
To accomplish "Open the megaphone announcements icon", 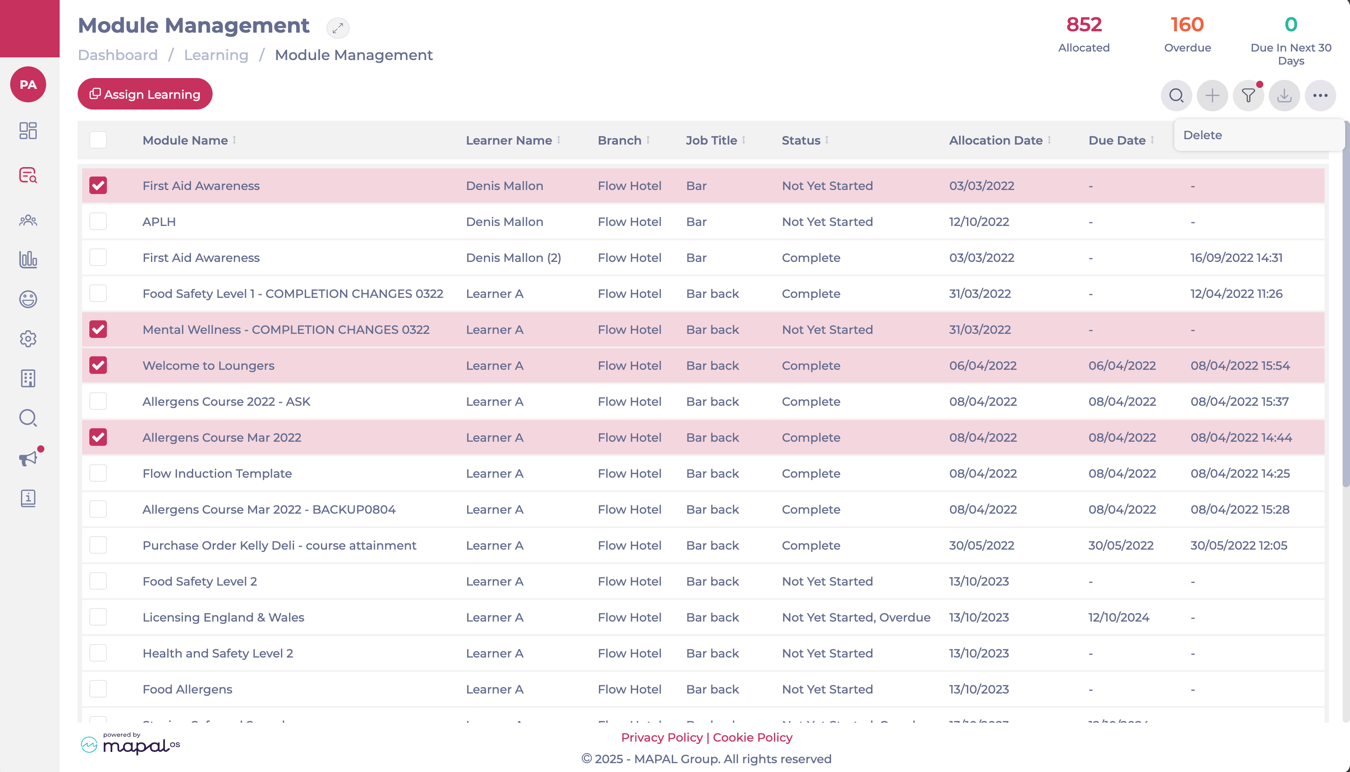I will [x=28, y=458].
